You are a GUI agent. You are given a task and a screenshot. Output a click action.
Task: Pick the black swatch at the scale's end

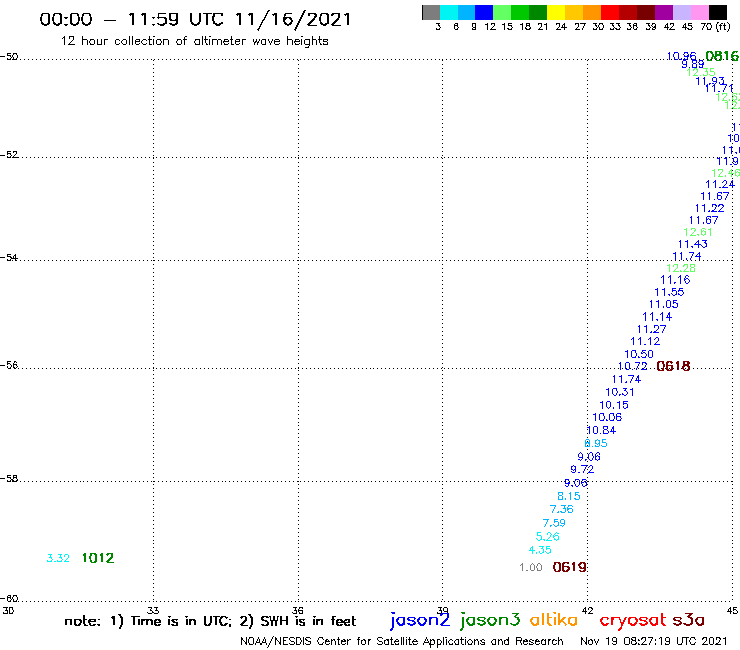coord(718,12)
